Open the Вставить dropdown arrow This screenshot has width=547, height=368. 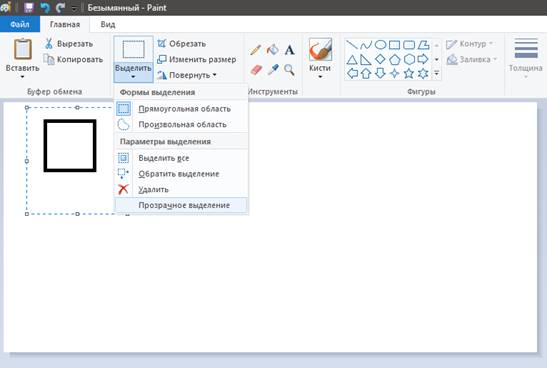pyautogui.click(x=23, y=77)
